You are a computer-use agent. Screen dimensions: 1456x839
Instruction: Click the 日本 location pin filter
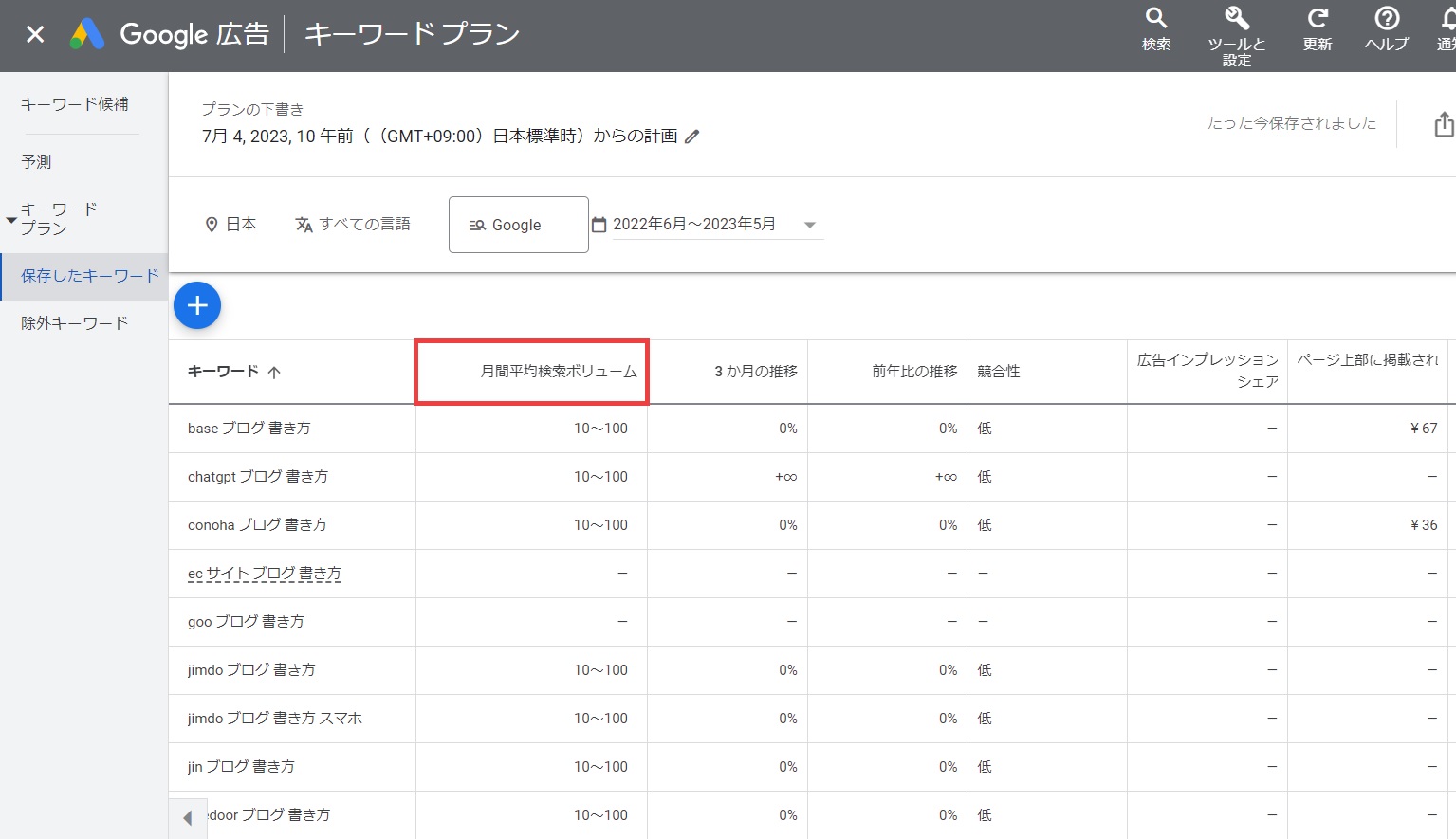click(x=230, y=224)
